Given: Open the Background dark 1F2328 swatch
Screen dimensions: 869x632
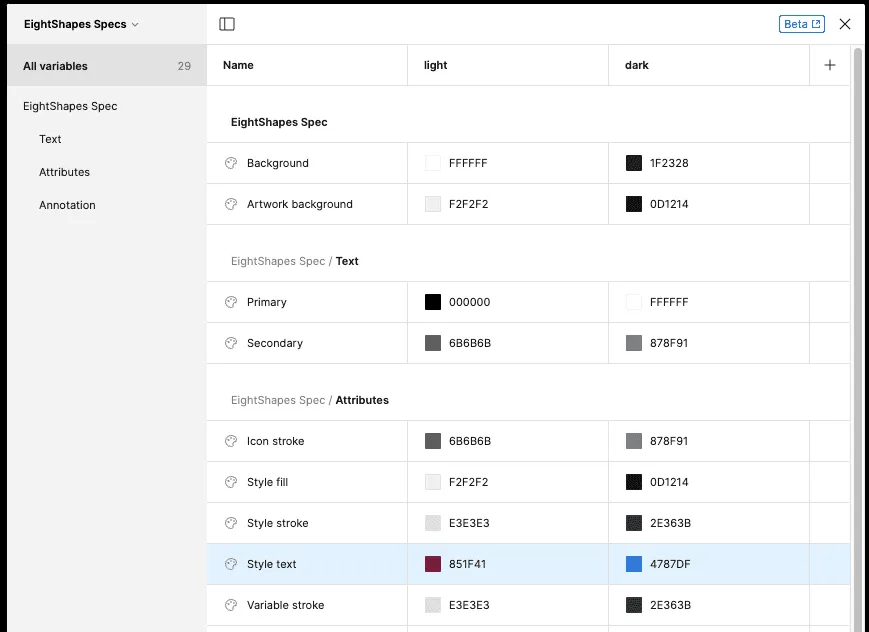Looking at the screenshot, I should tap(634, 163).
